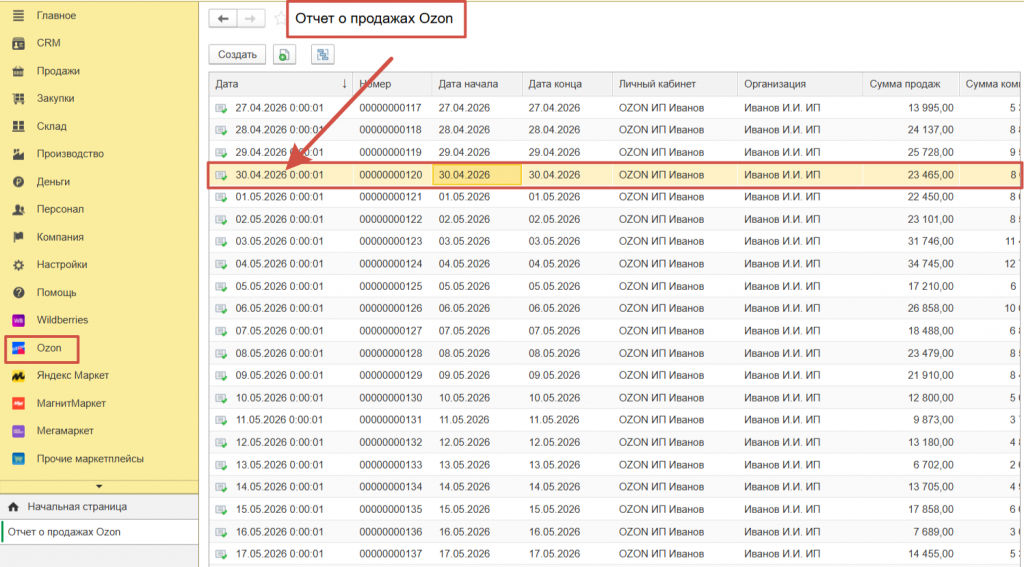Open the Ozon menu section
Image resolution: width=1024 pixels, height=567 pixels.
49,348
